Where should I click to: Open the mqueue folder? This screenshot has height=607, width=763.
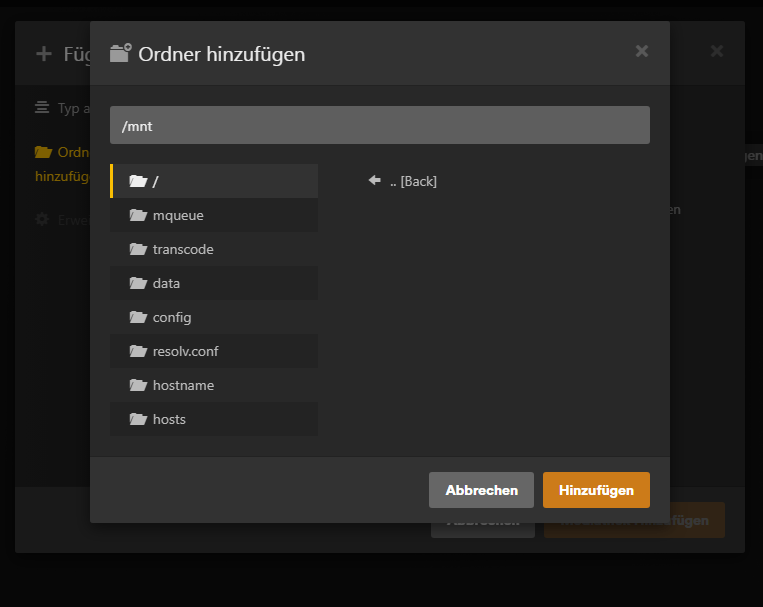coord(214,215)
